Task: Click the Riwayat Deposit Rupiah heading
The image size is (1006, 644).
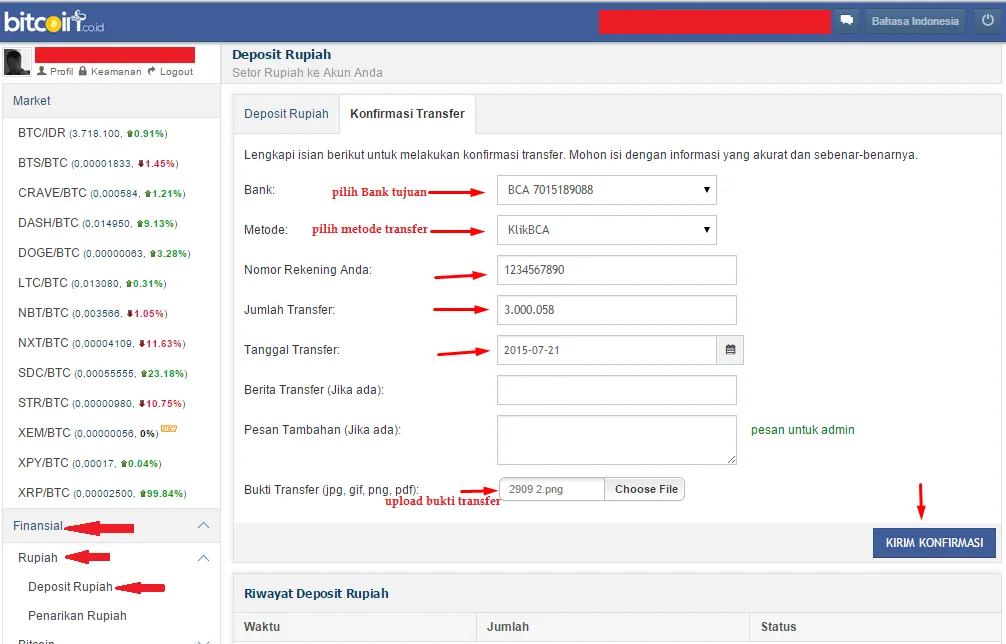Action: (316, 594)
